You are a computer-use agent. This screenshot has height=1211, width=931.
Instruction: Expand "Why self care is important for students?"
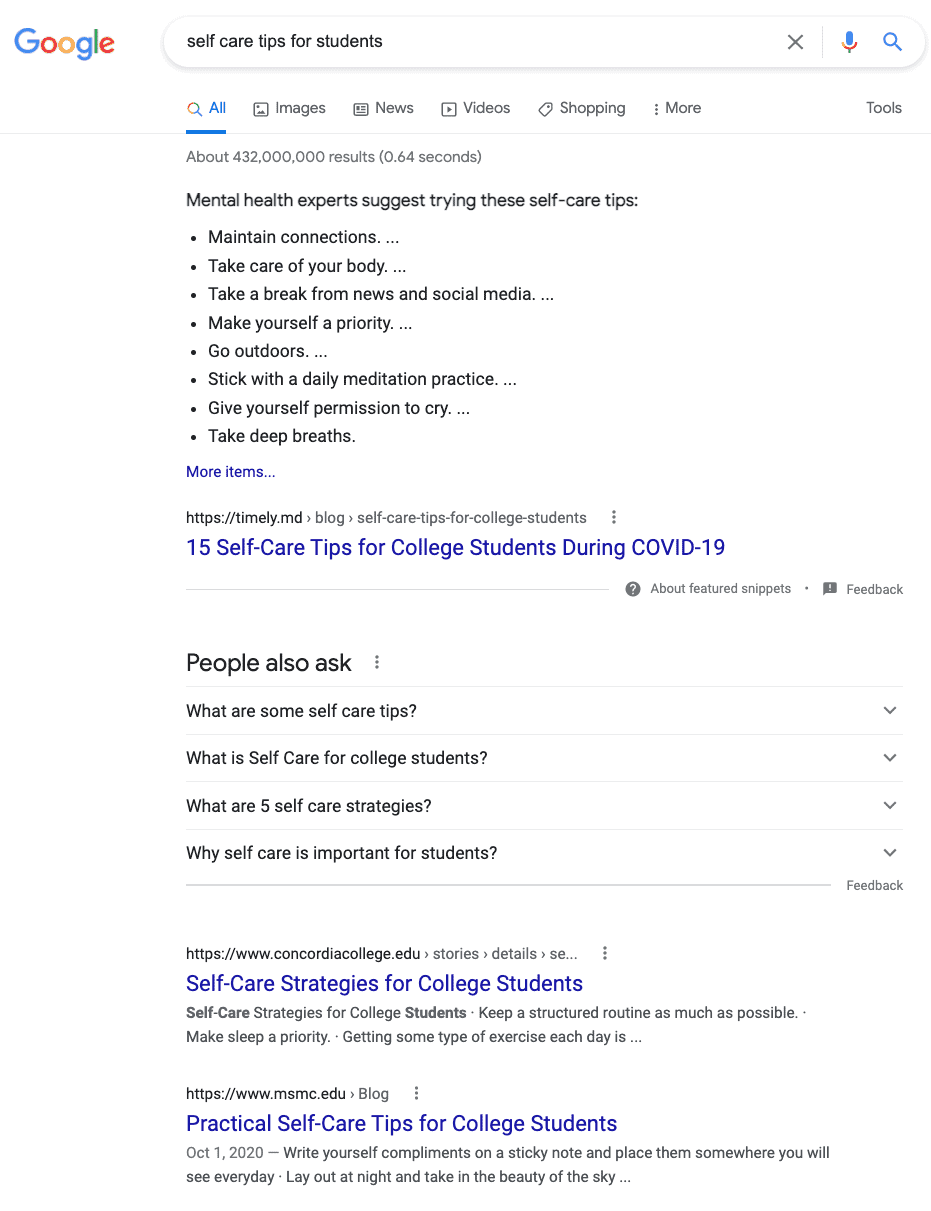(544, 853)
